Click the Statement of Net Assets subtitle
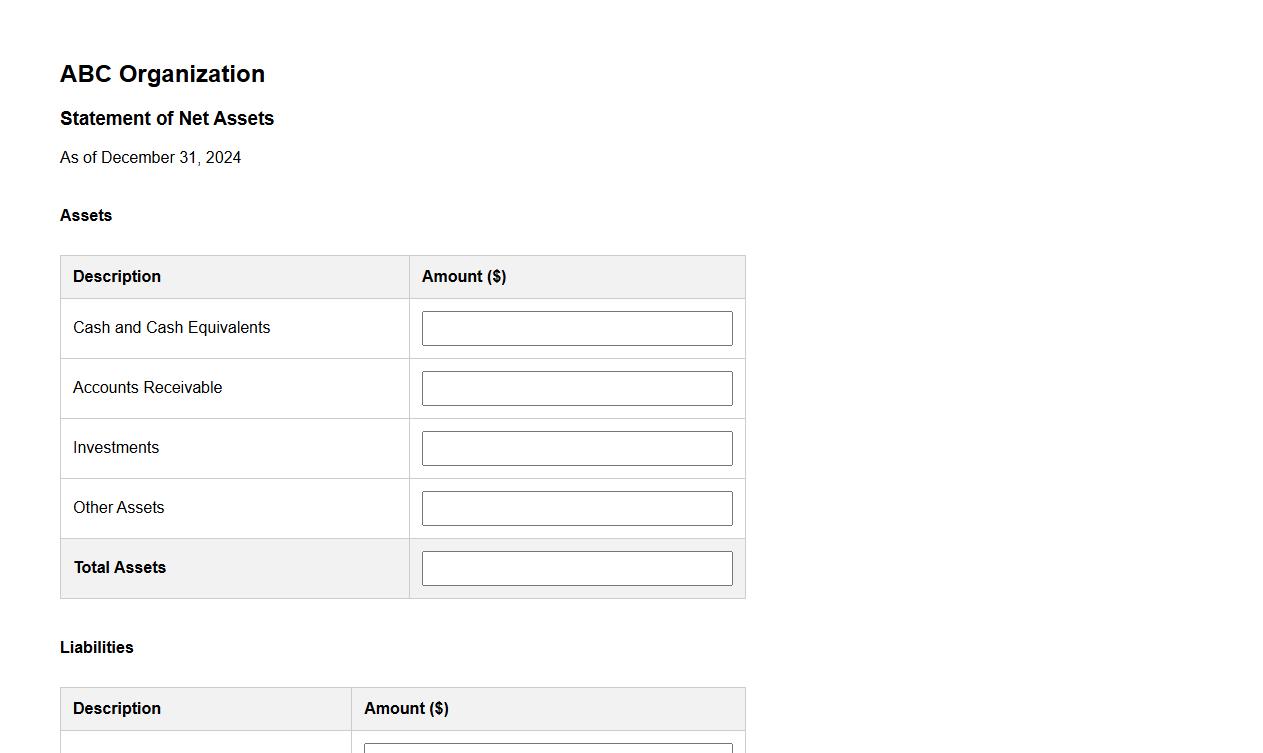The width and height of the screenshot is (1263, 753). click(x=167, y=118)
